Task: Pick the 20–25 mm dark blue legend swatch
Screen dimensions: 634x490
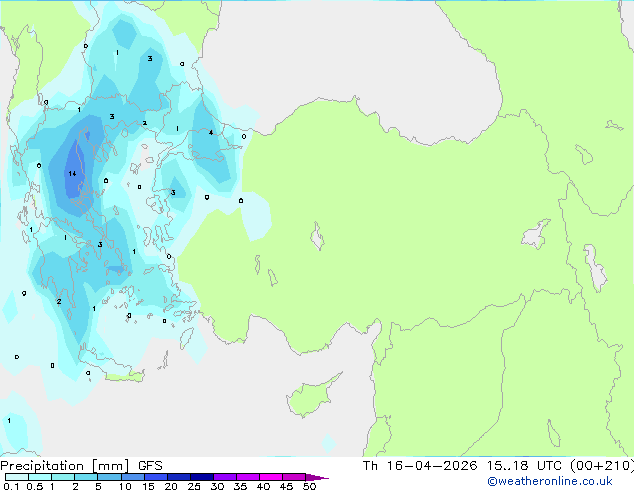Action: tap(179, 477)
